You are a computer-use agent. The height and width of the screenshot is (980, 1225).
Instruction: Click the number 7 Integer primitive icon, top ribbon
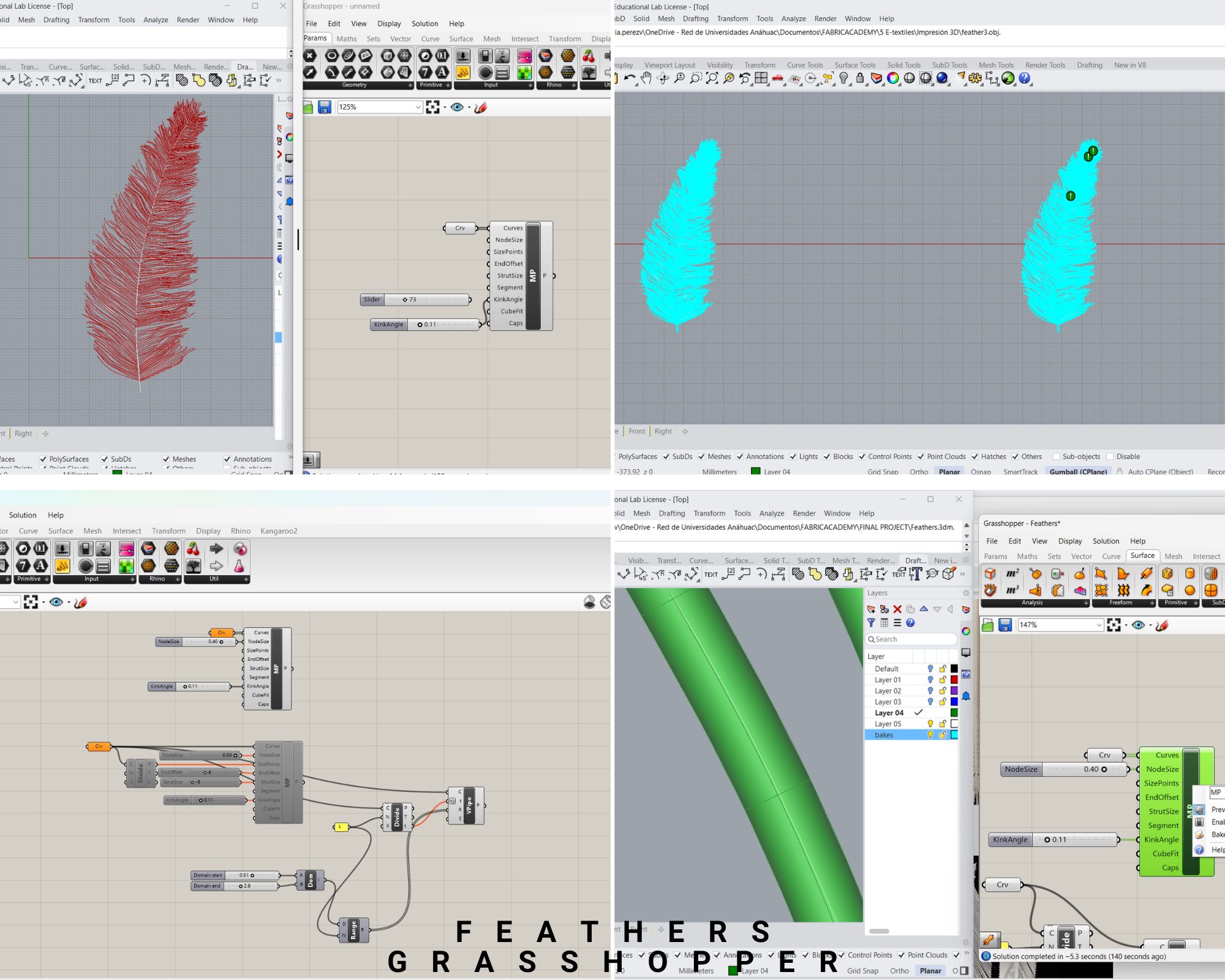(x=425, y=72)
